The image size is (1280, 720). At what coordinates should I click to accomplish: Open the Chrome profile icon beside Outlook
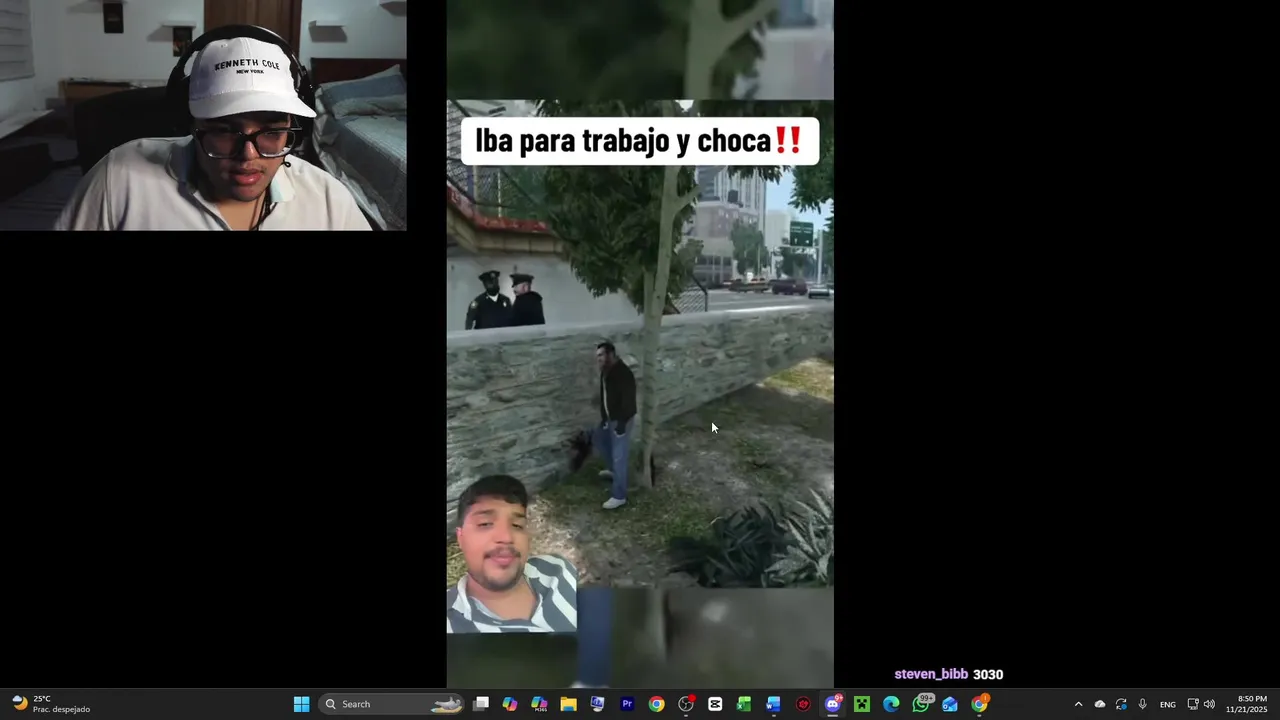[979, 704]
